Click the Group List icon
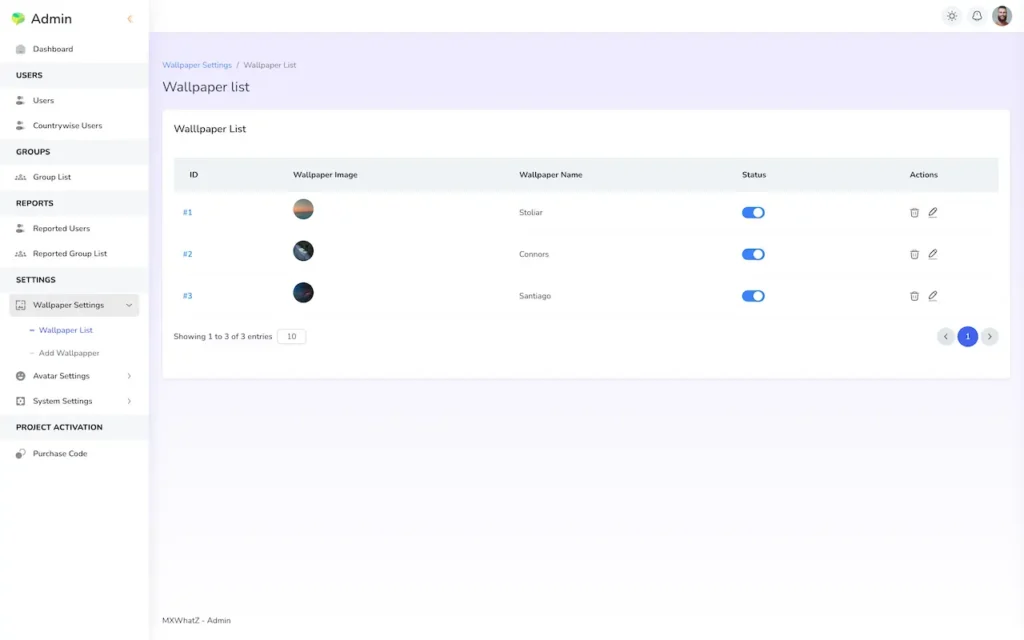 tap(20, 177)
